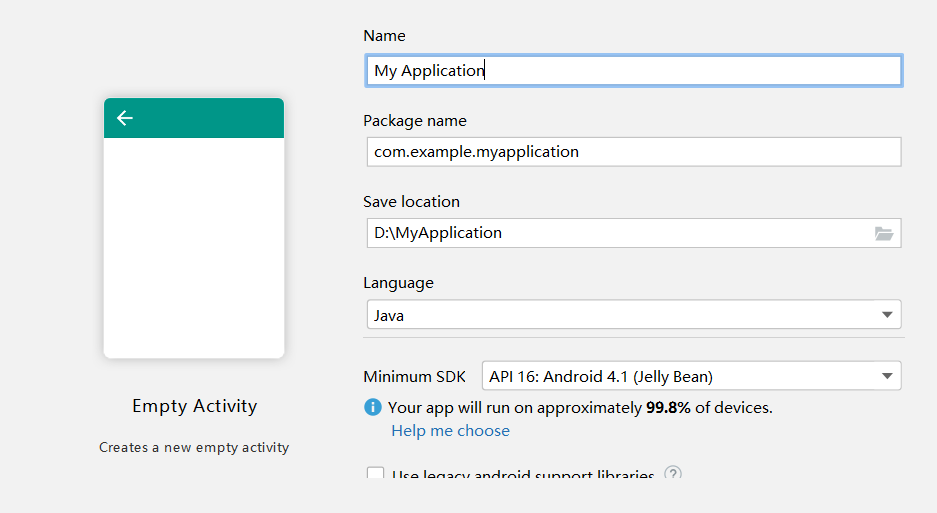The width and height of the screenshot is (937, 513).
Task: Select the Empty Activity preview thumbnail body
Action: pos(194,247)
